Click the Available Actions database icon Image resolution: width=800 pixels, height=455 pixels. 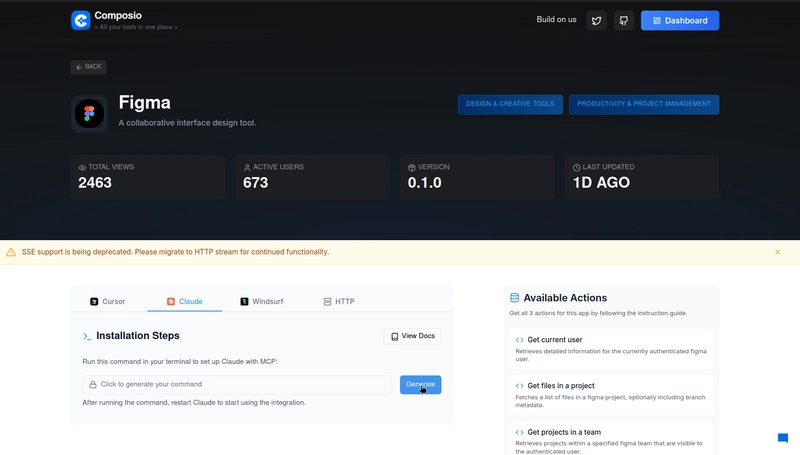(x=514, y=298)
